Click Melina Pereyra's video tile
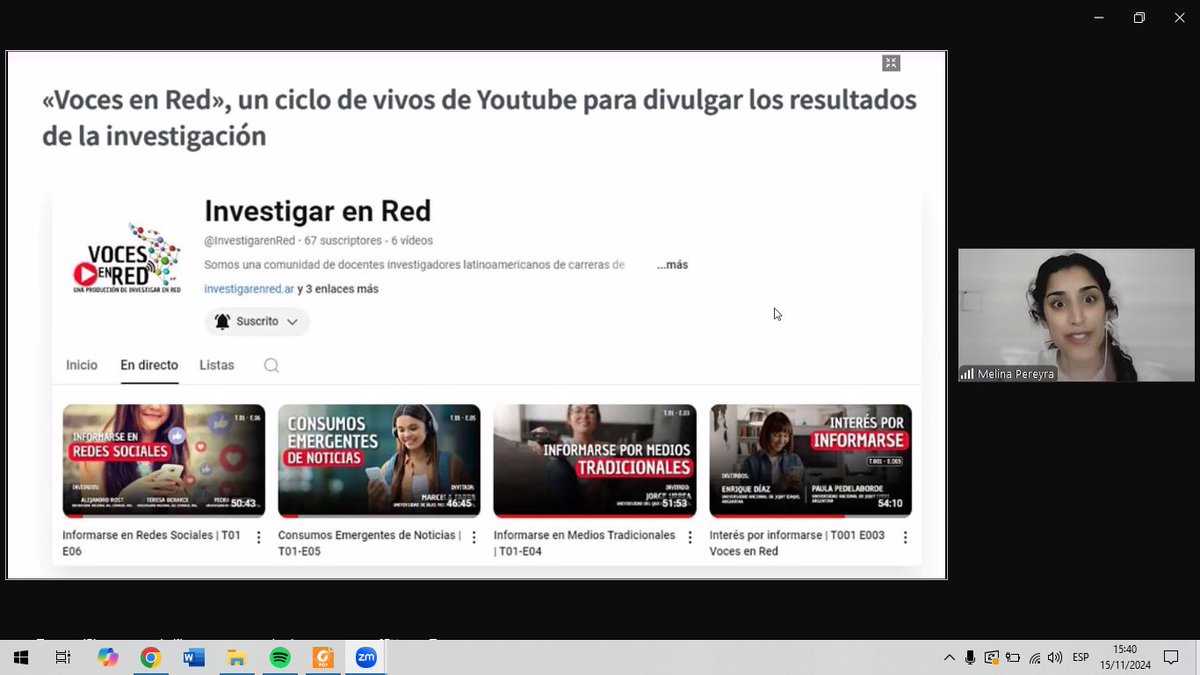This screenshot has height=675, width=1200. pos(1076,315)
